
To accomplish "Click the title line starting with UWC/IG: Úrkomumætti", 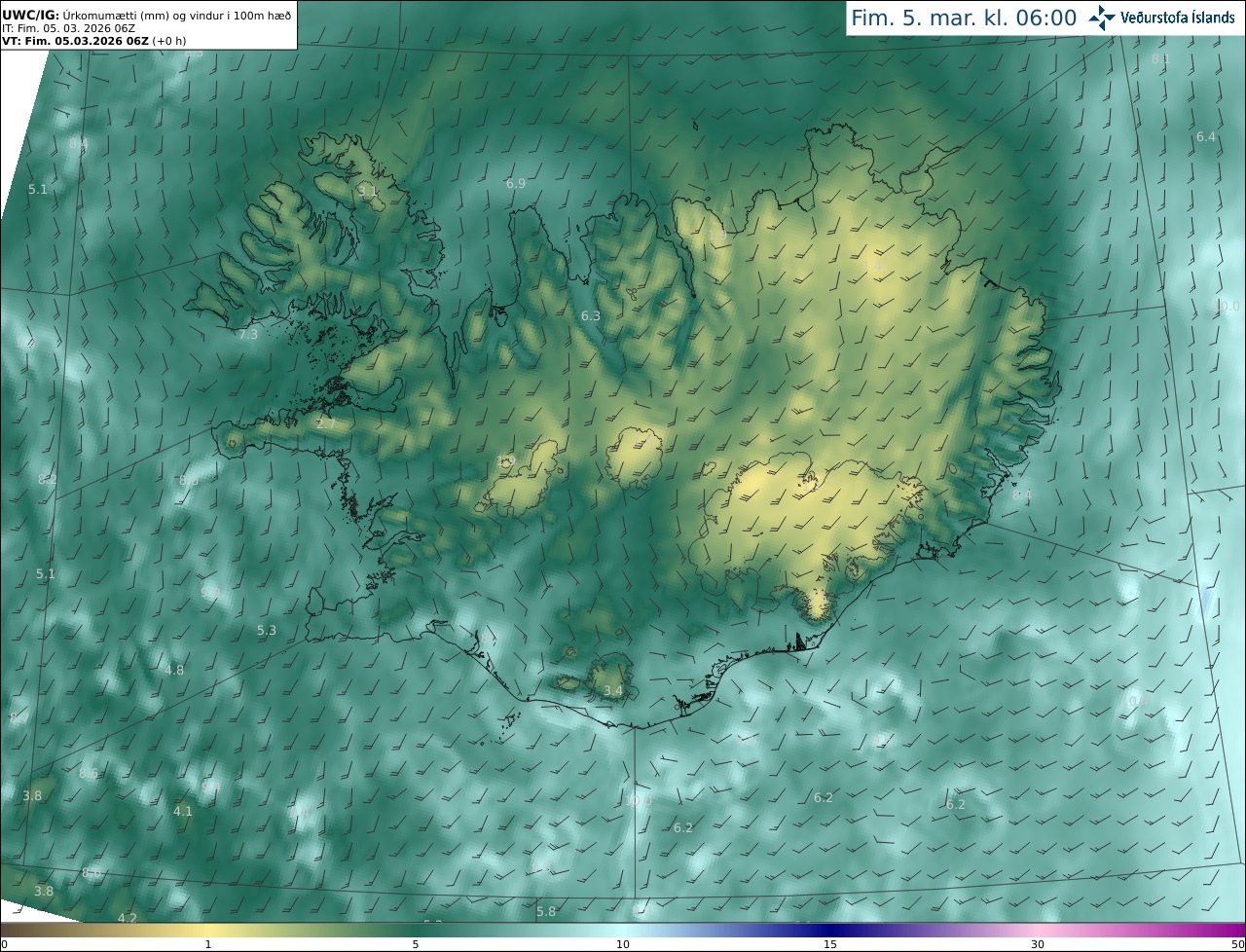I will [x=147, y=15].
